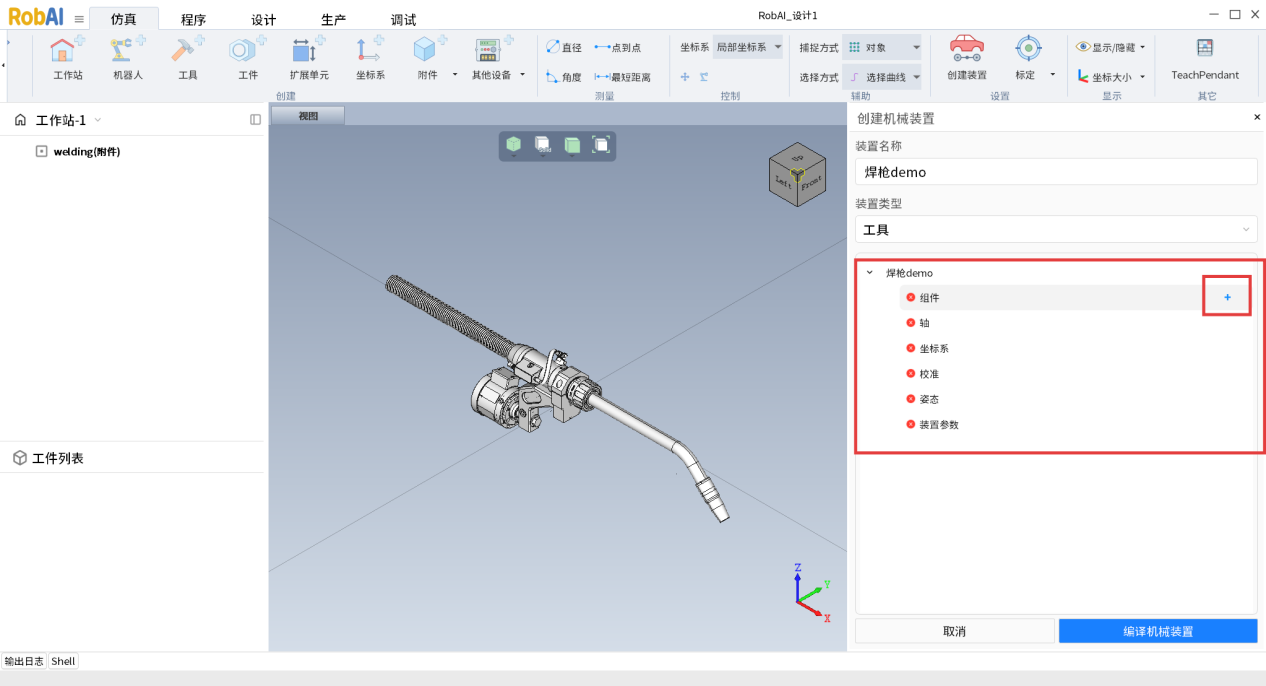The height and width of the screenshot is (686, 1266).
Task: Open the Shell tab
Action: 63,661
